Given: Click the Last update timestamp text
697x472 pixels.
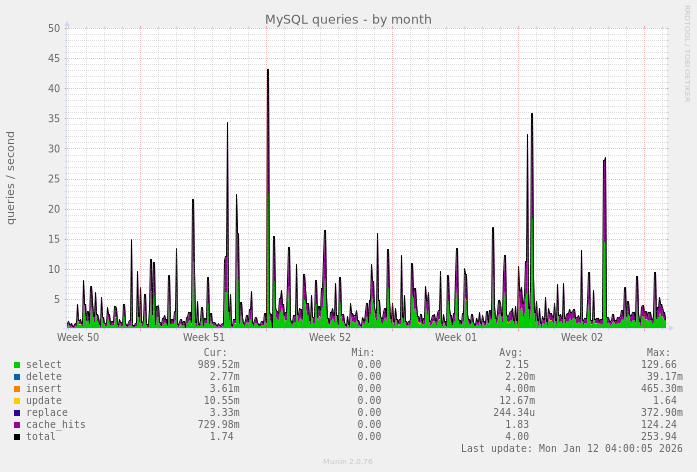Looking at the screenshot, I should pyautogui.click(x=572, y=448).
